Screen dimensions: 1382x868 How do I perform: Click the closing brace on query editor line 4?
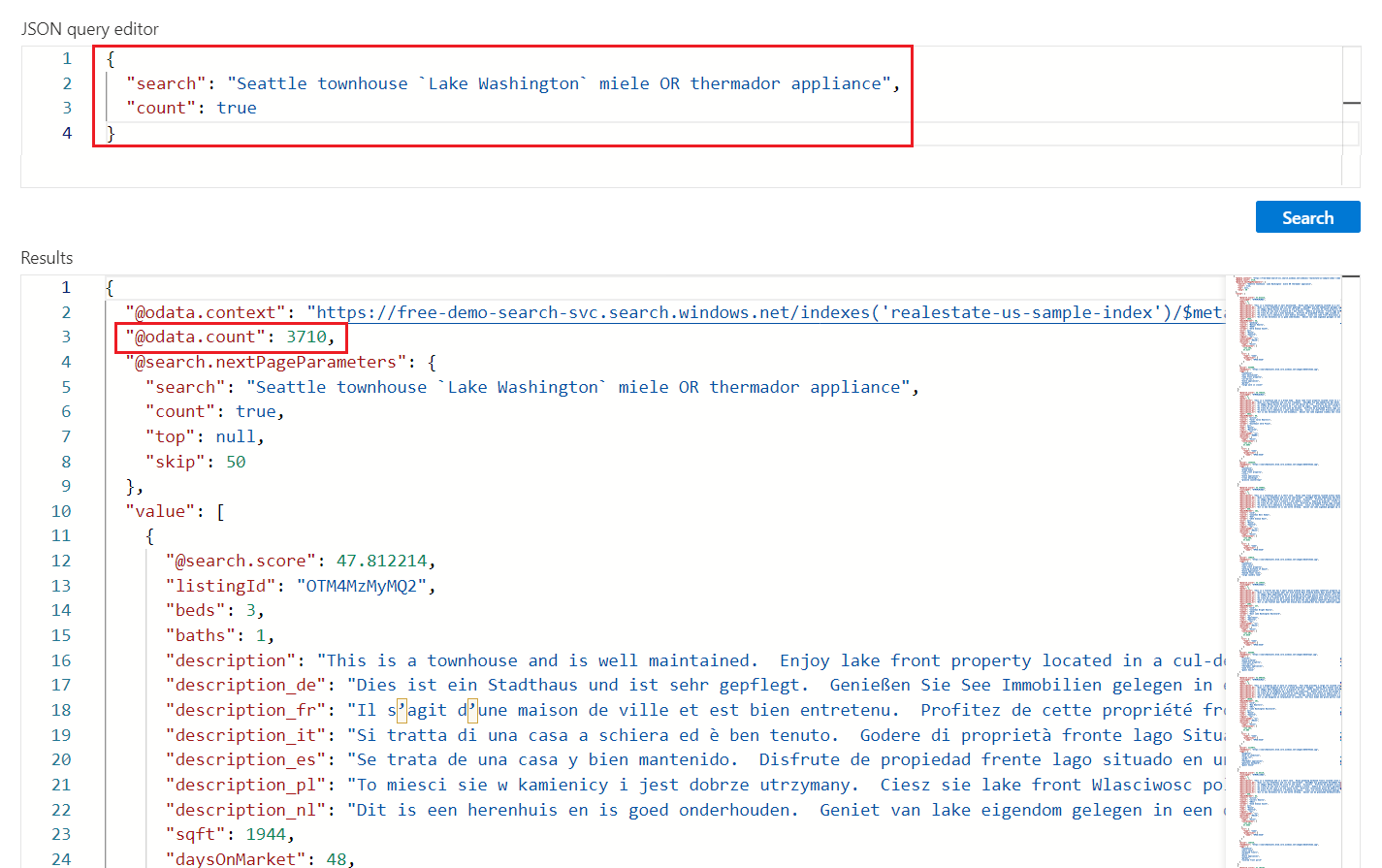tap(111, 133)
